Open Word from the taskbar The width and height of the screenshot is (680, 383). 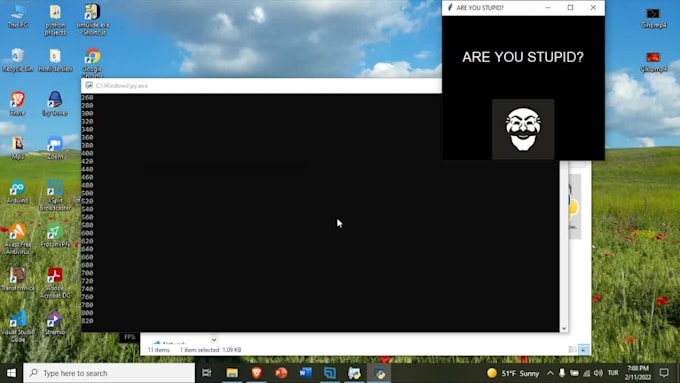[305, 373]
